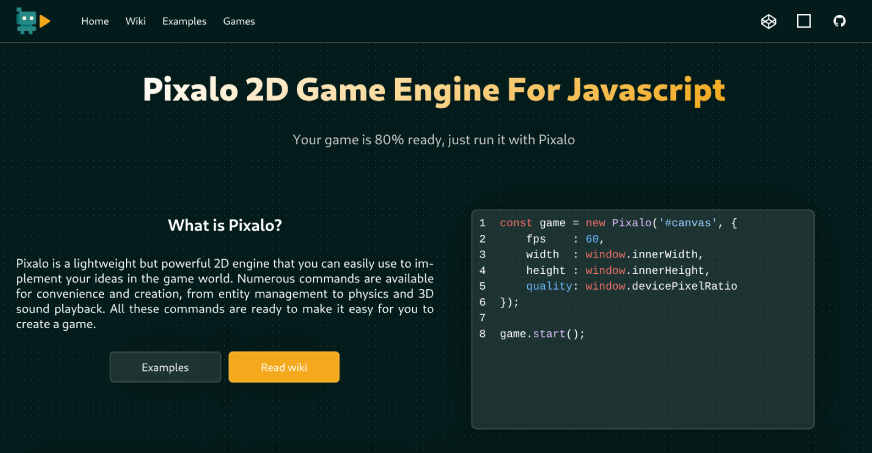
Task: Click the square box icon in header
Action: tap(804, 21)
